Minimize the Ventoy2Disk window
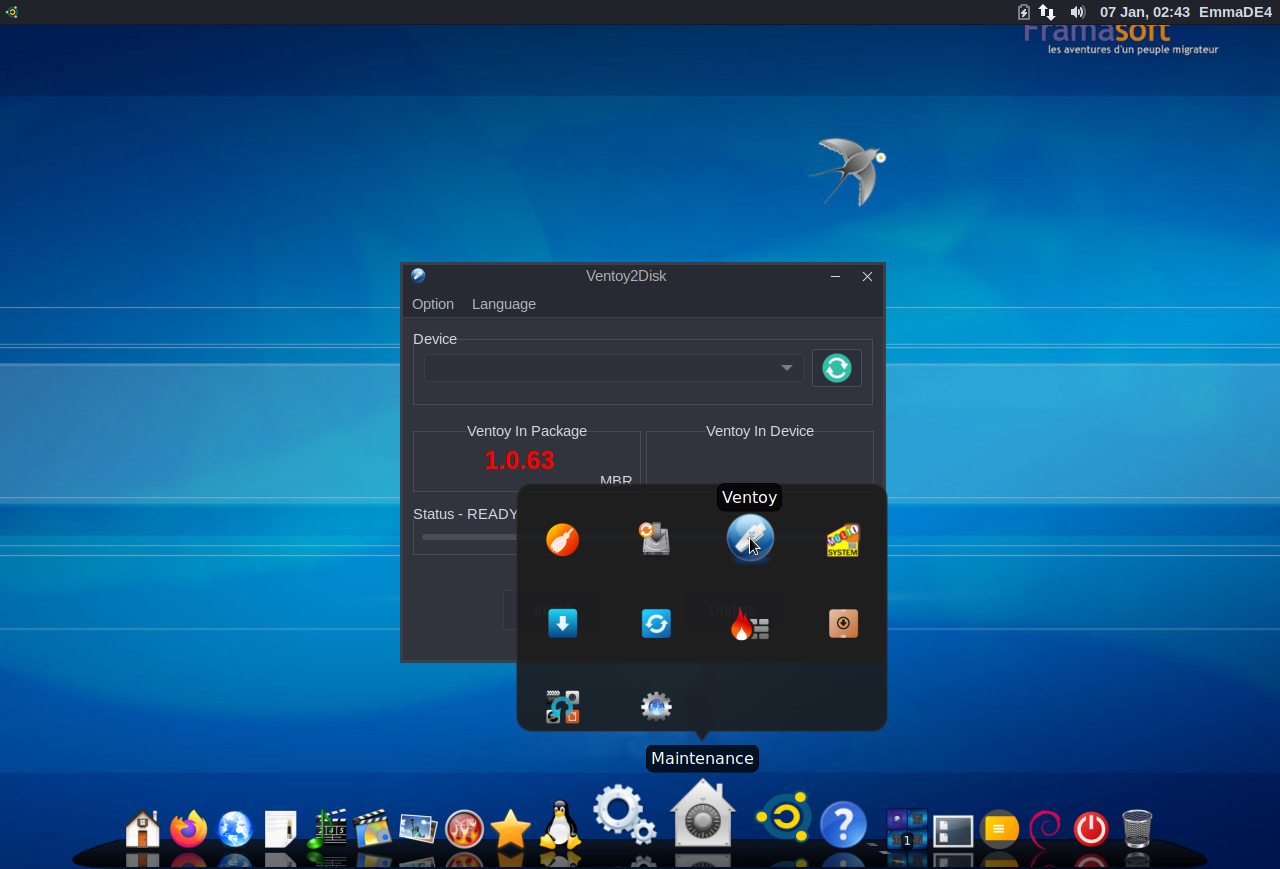 [835, 277]
